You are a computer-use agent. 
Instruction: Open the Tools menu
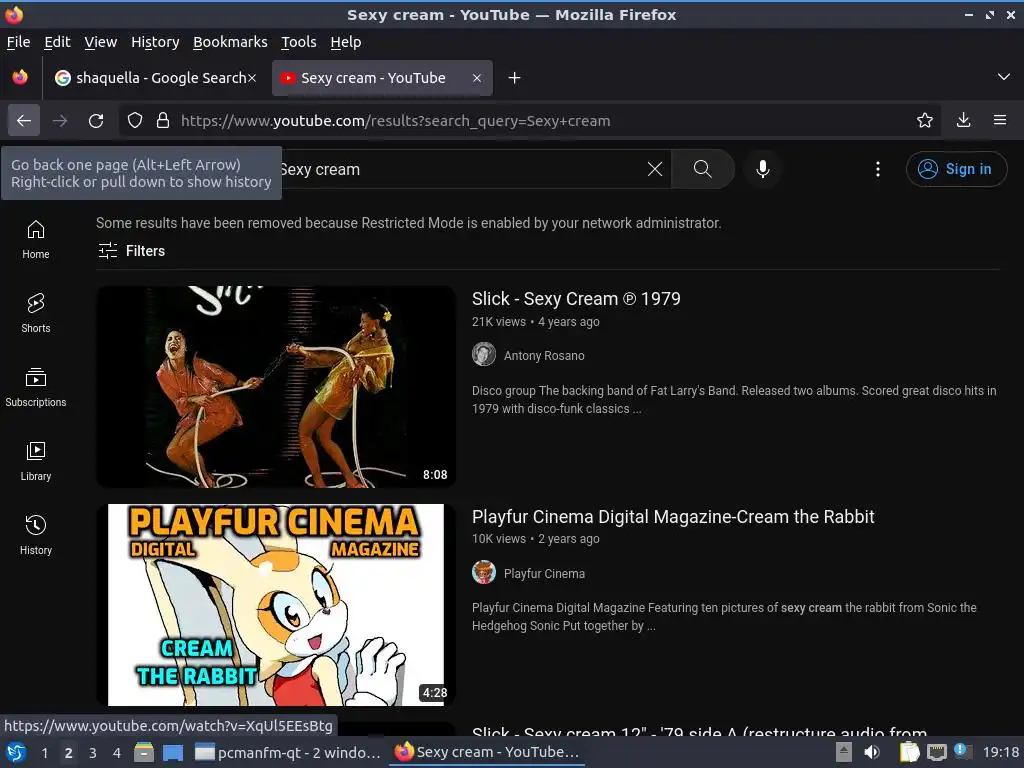coord(298,42)
